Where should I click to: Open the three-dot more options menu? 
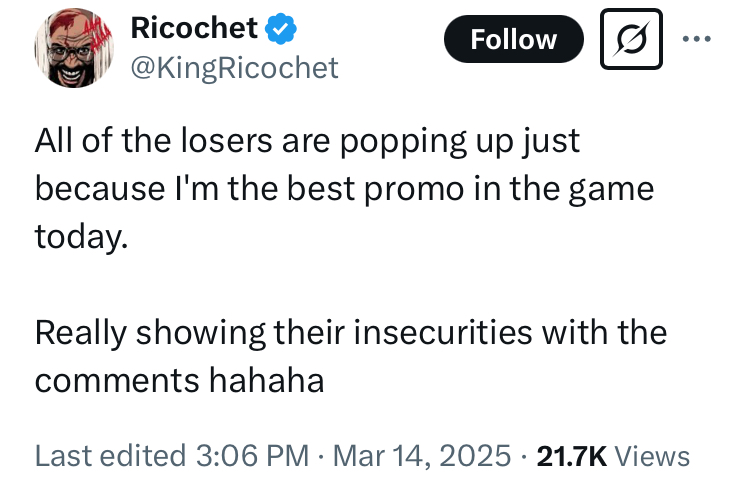point(697,40)
